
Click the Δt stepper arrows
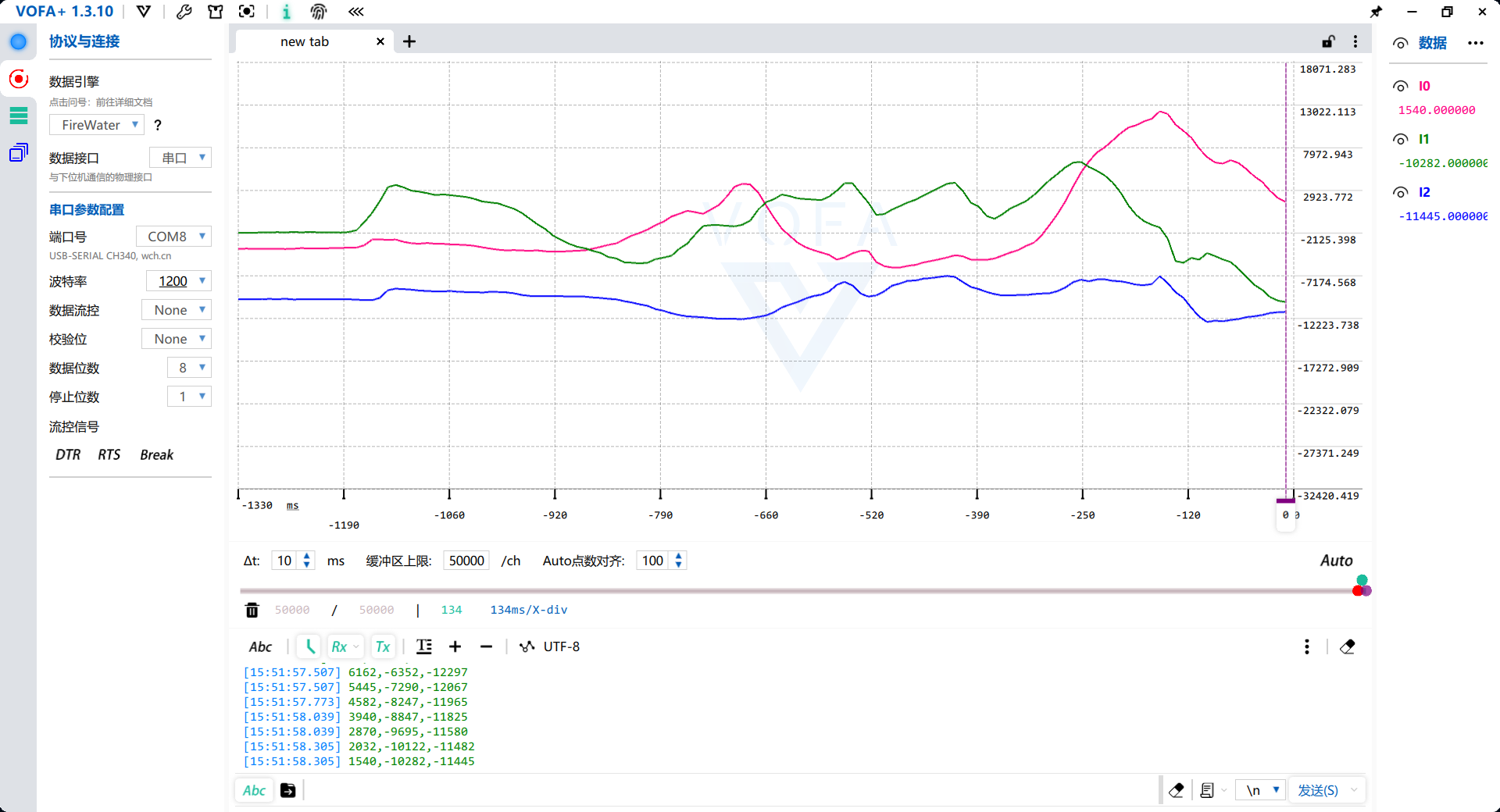[307, 561]
